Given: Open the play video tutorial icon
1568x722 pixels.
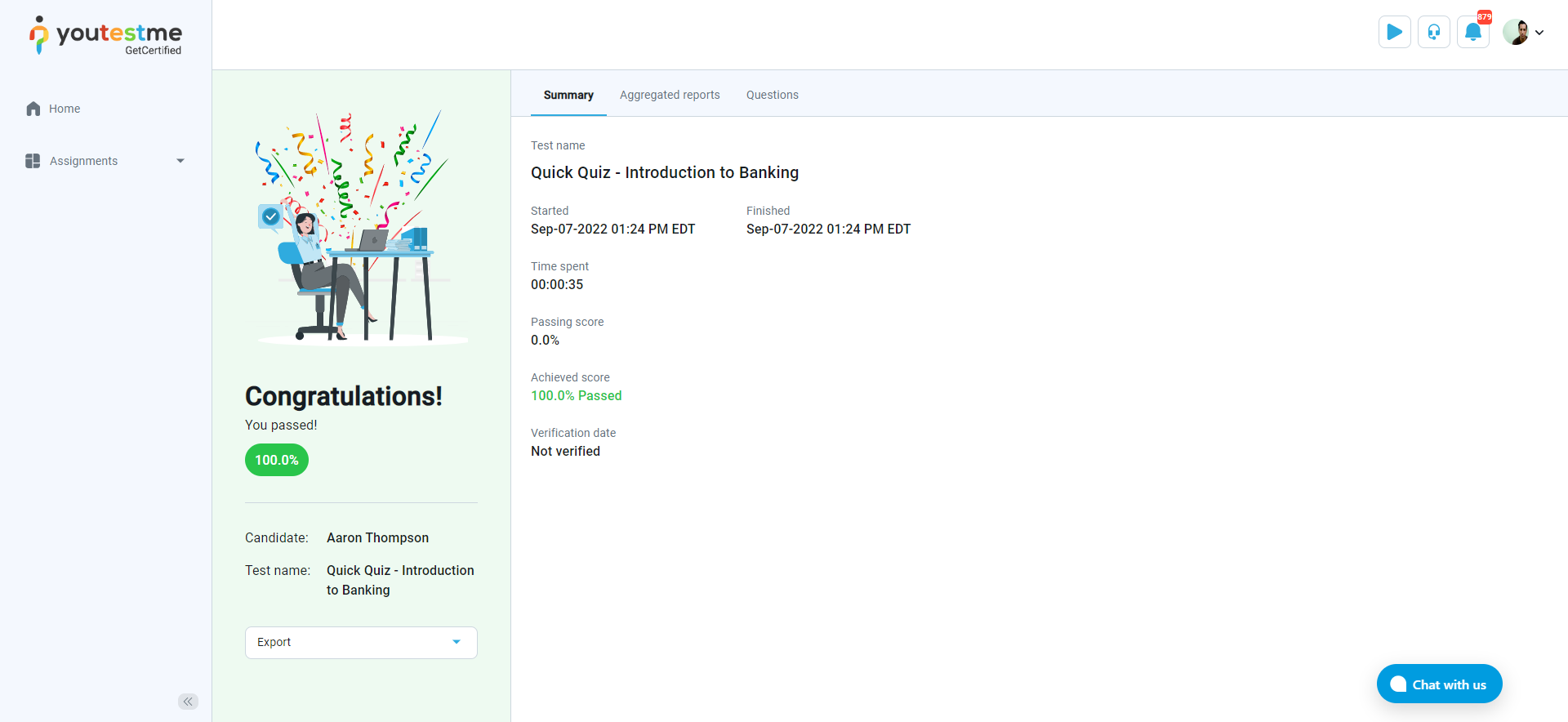Looking at the screenshot, I should 1395,32.
